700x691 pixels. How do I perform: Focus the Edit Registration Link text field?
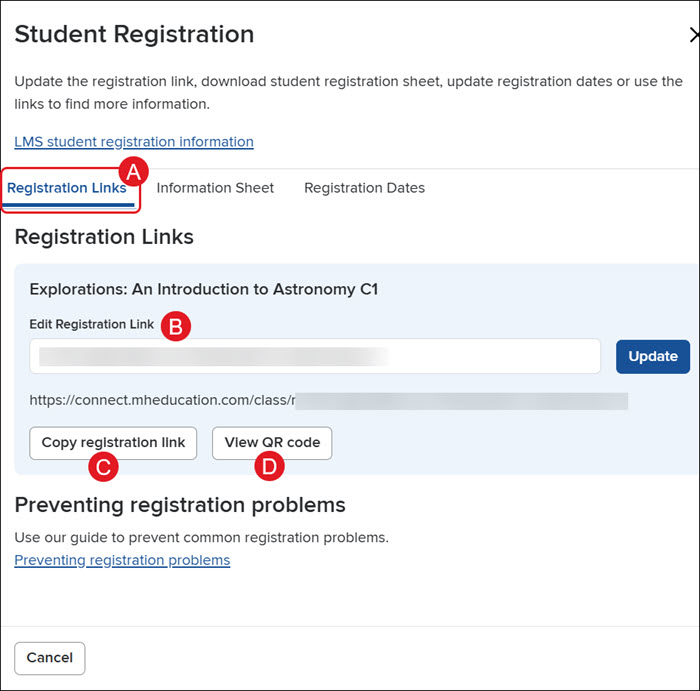click(315, 356)
